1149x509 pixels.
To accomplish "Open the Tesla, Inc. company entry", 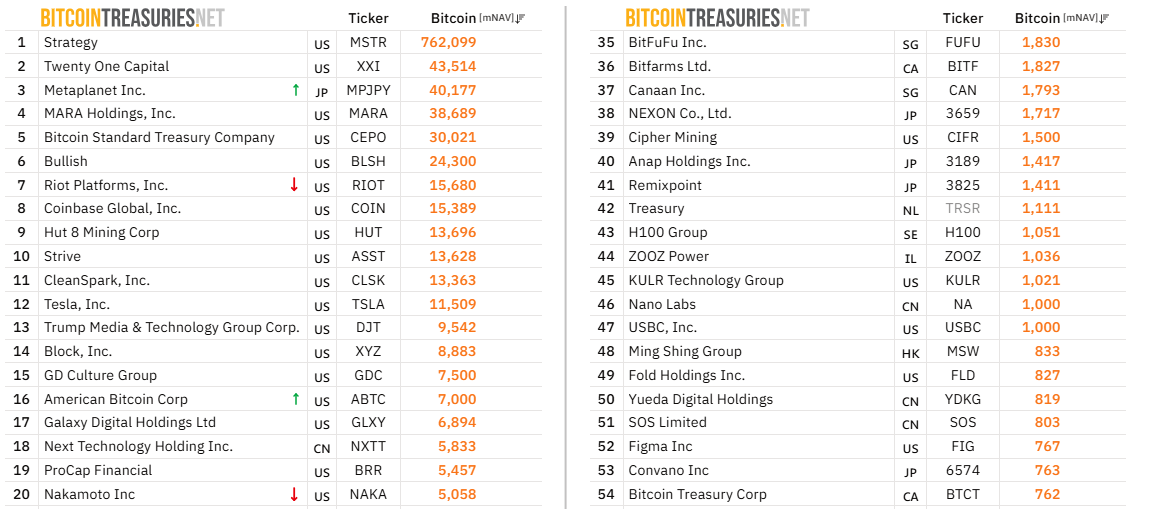I will pyautogui.click(x=77, y=304).
